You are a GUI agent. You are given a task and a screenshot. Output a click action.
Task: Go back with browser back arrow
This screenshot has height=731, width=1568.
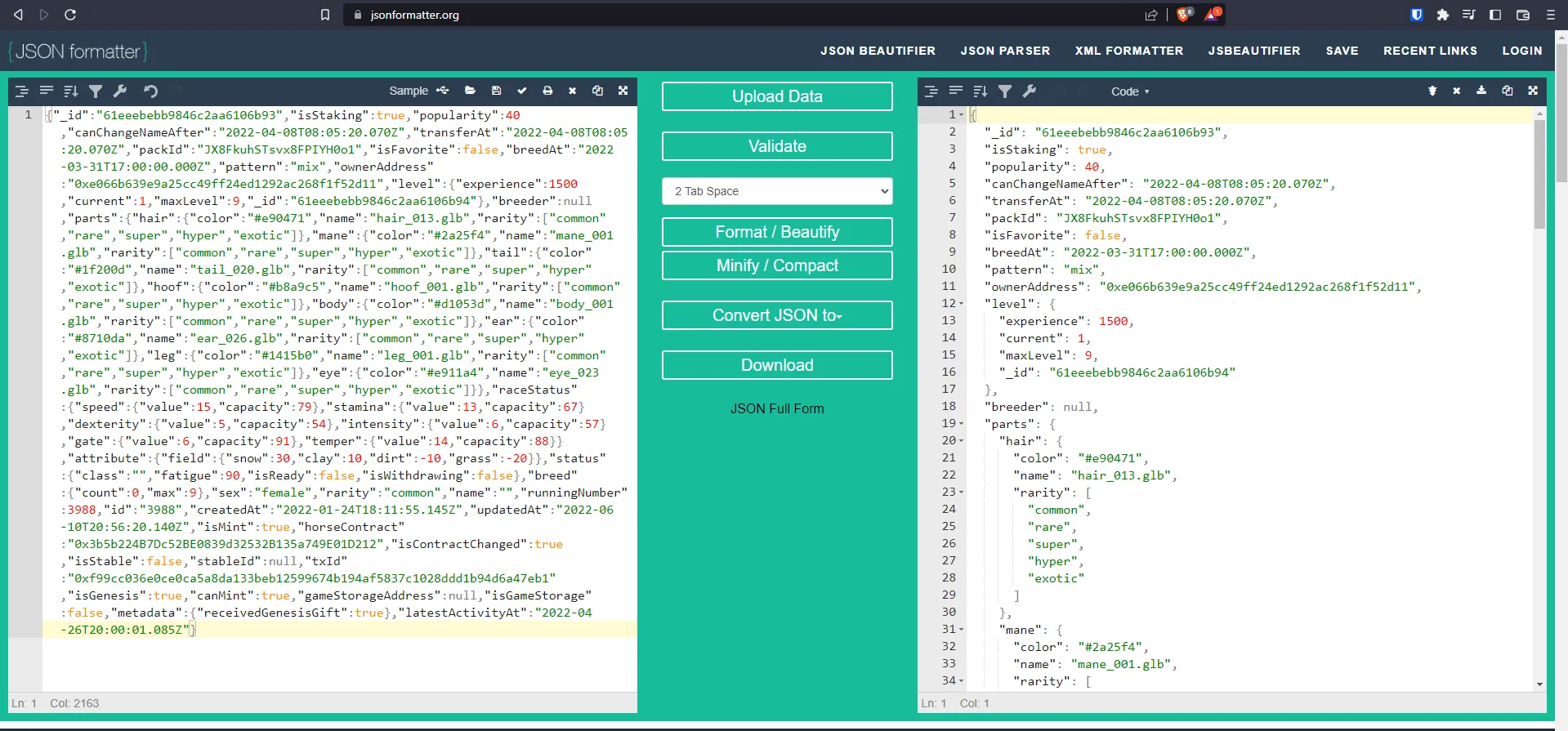pyautogui.click(x=18, y=15)
